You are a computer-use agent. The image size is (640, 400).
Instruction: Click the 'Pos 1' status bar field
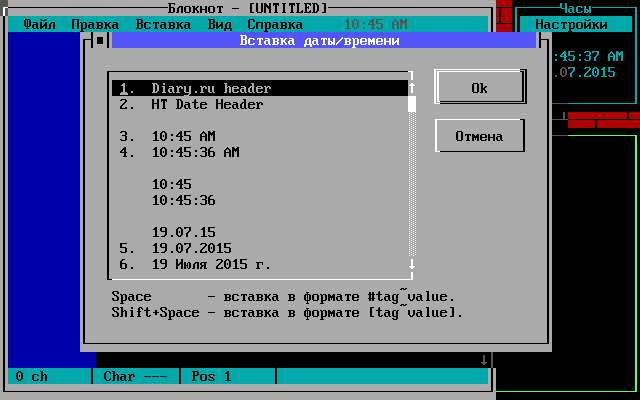pyautogui.click(x=228, y=376)
